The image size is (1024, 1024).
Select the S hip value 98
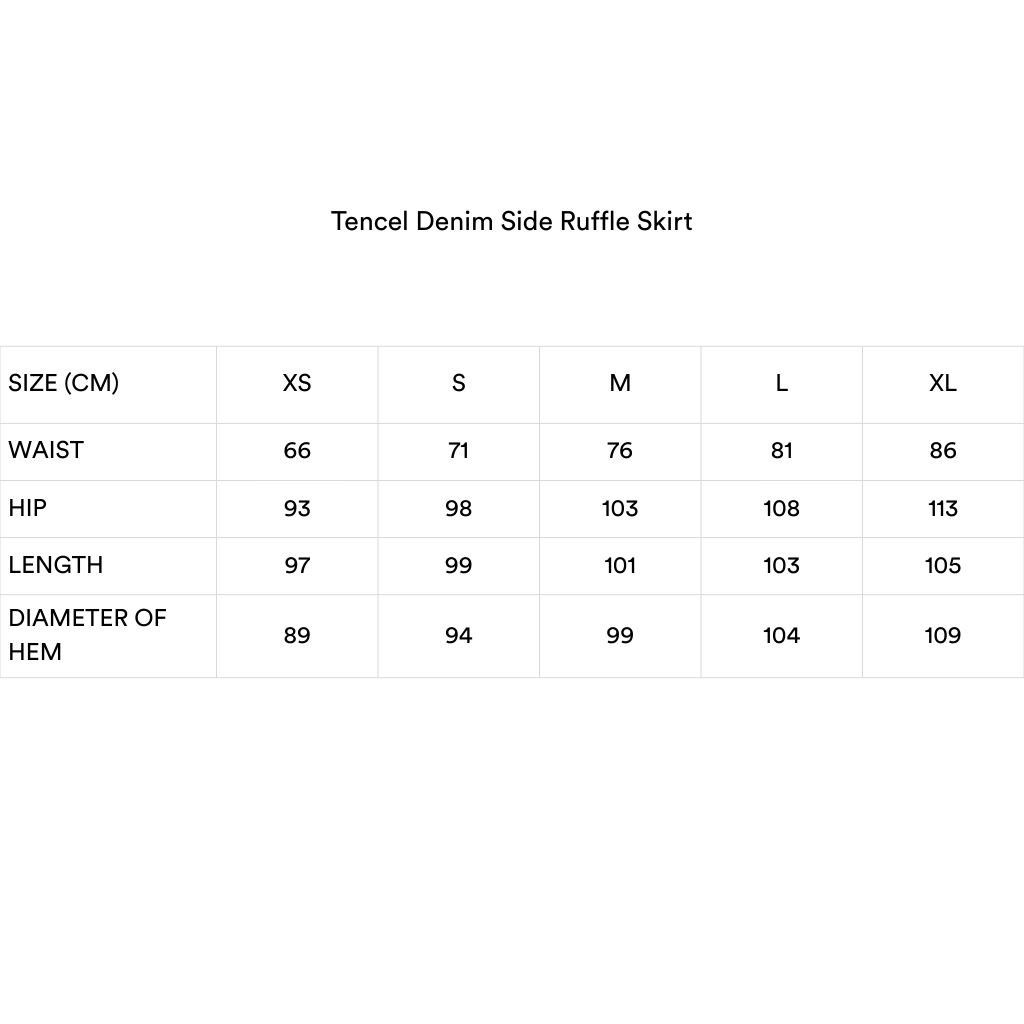tap(458, 509)
